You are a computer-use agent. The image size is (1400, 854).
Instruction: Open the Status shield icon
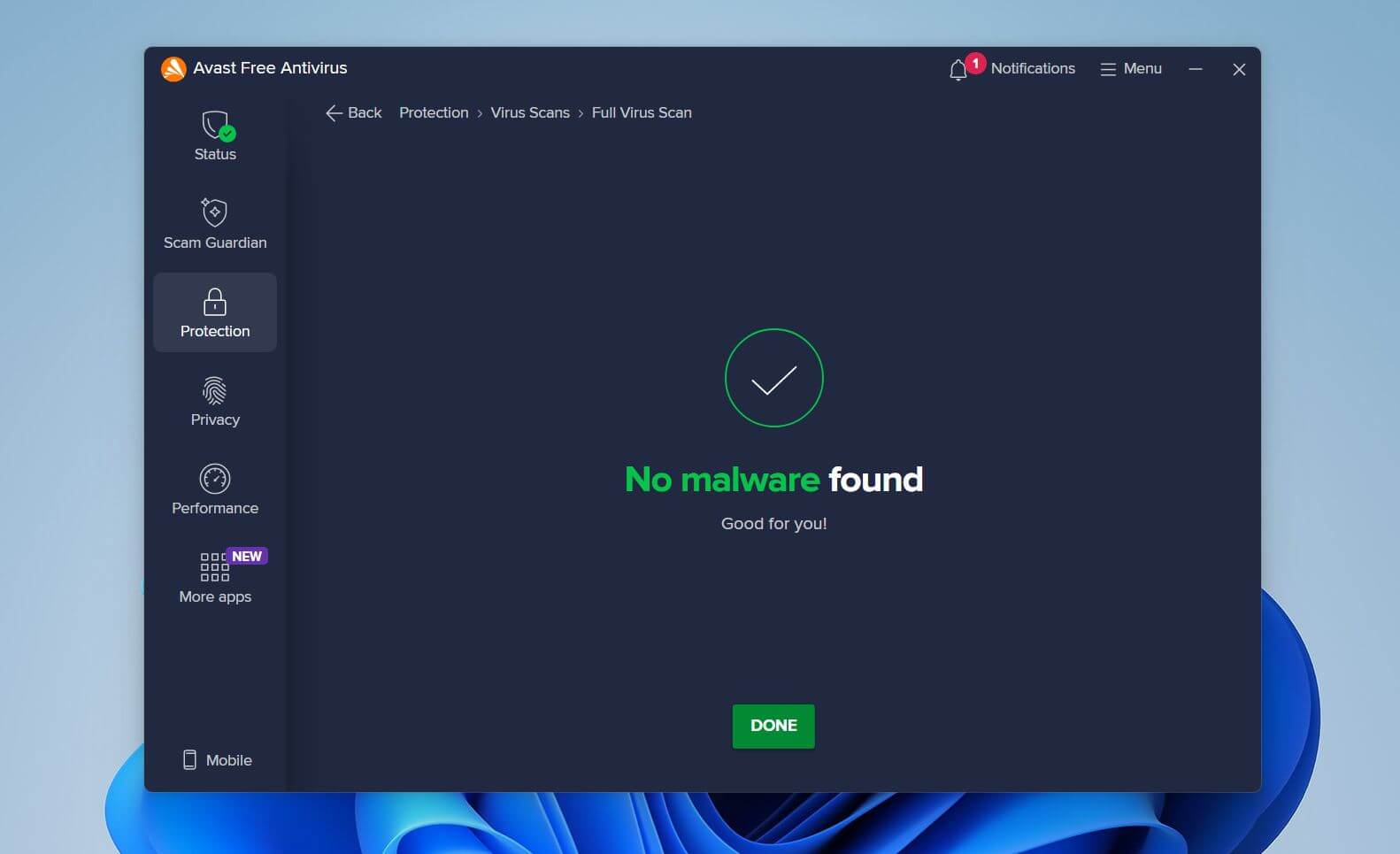pos(215,126)
